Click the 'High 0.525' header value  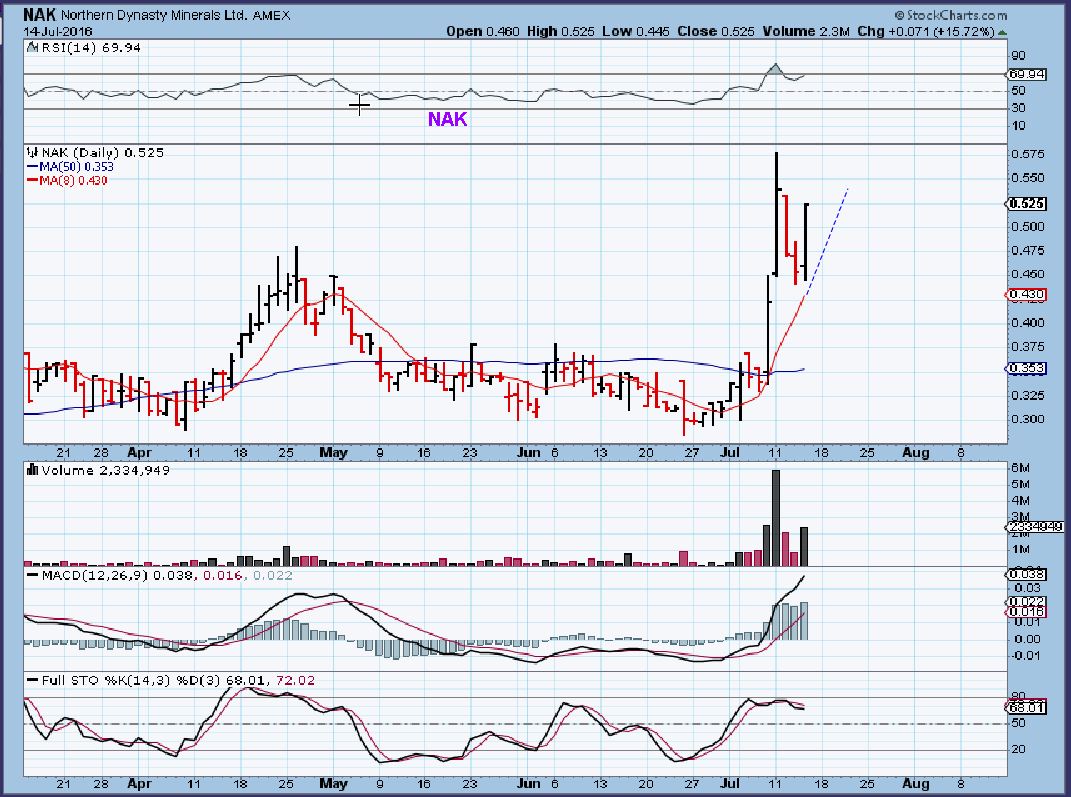coord(561,31)
